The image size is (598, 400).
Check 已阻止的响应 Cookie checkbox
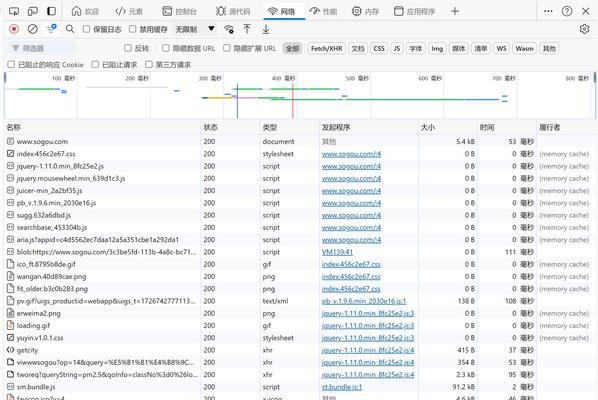[x=11, y=64]
